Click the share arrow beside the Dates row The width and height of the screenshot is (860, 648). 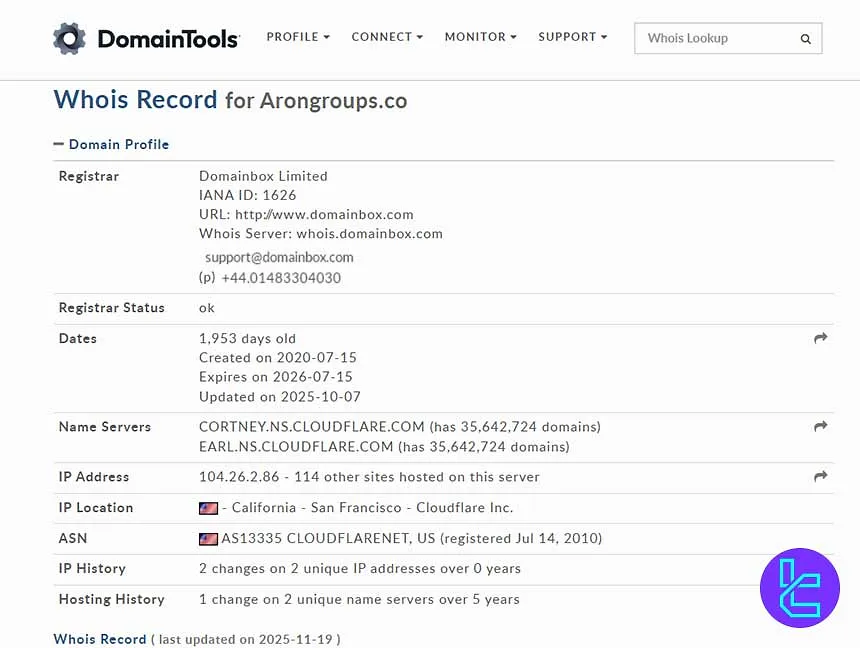tap(820, 338)
